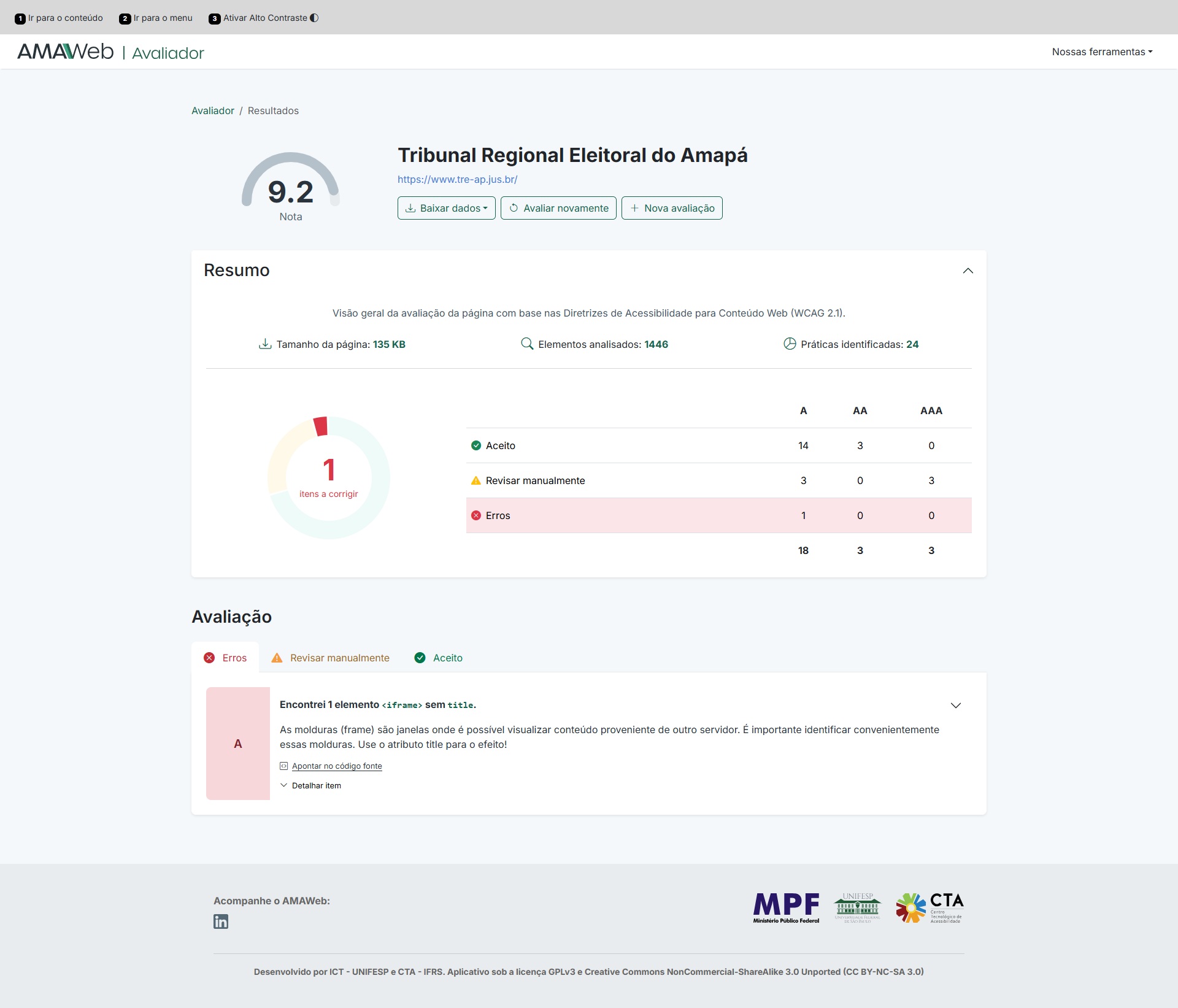The height and width of the screenshot is (1008, 1178).
Task: Open AMAWeb's LinkedIn page via its icon
Action: (x=220, y=921)
